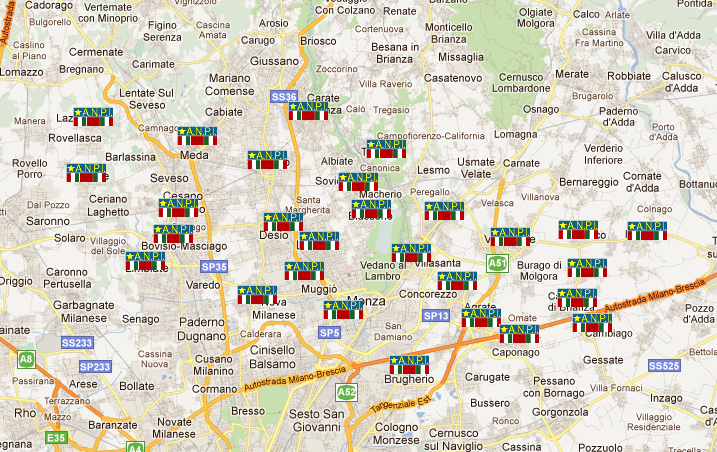The image size is (717, 452).
Task: Click the E35 road shield
Action: pyautogui.click(x=57, y=438)
